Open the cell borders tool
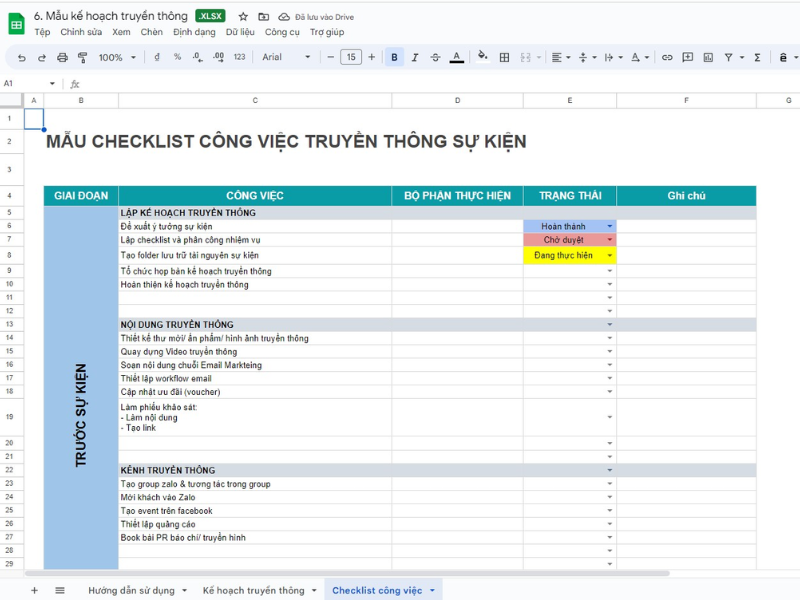The width and height of the screenshot is (800, 600). pyautogui.click(x=506, y=58)
